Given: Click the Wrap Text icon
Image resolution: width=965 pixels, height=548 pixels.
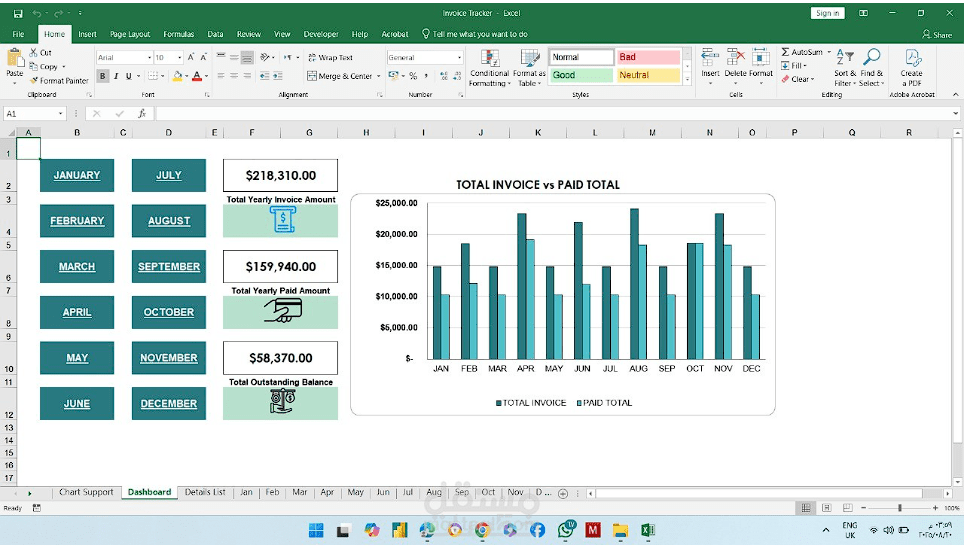Looking at the screenshot, I should [x=312, y=58].
